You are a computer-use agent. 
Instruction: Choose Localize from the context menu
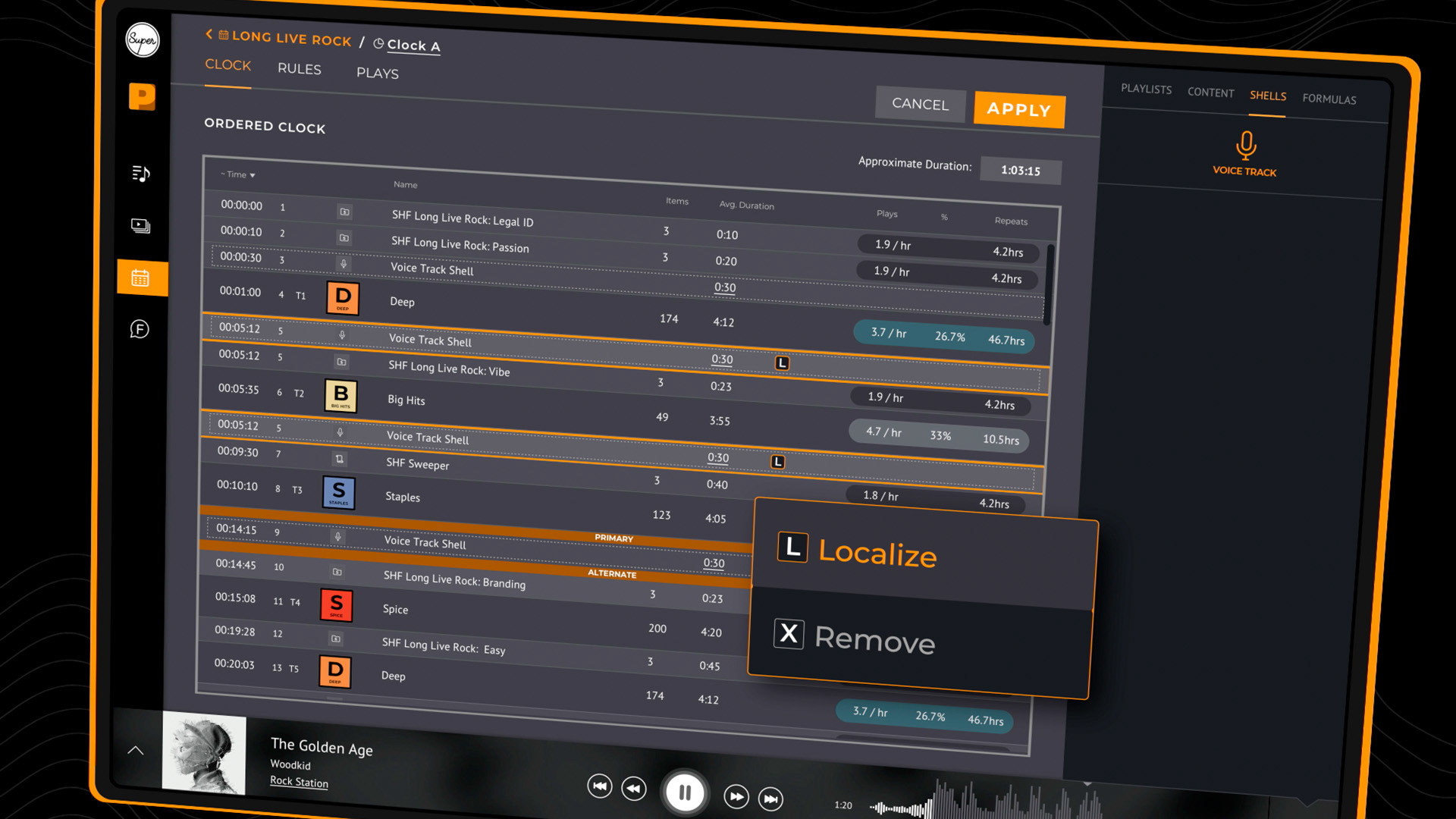point(877,554)
